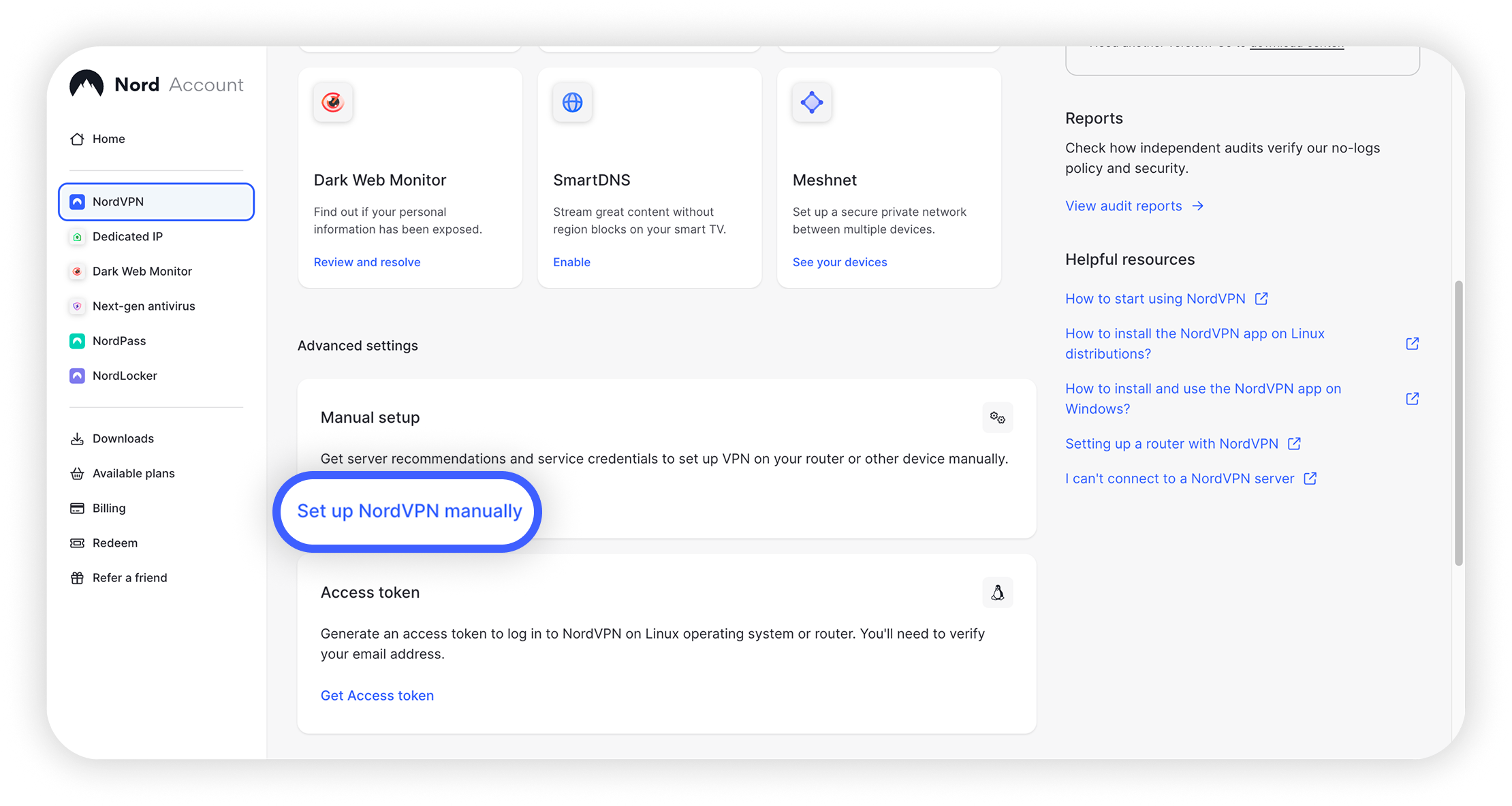
Task: Open I can't connect to a NordVPN server
Action: tap(1180, 479)
